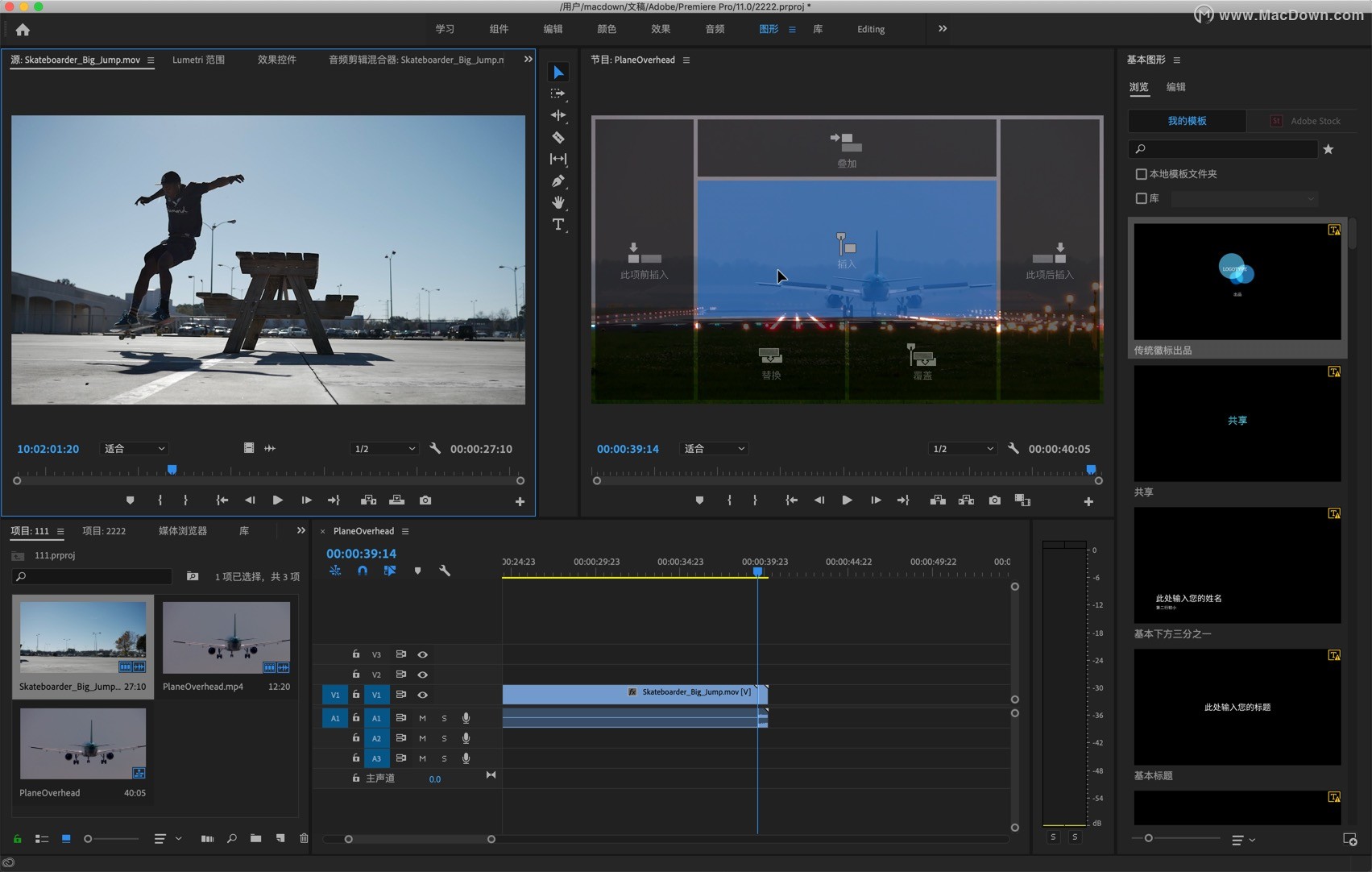
Task: Hide the V1 track with the eye icon
Action: point(423,694)
